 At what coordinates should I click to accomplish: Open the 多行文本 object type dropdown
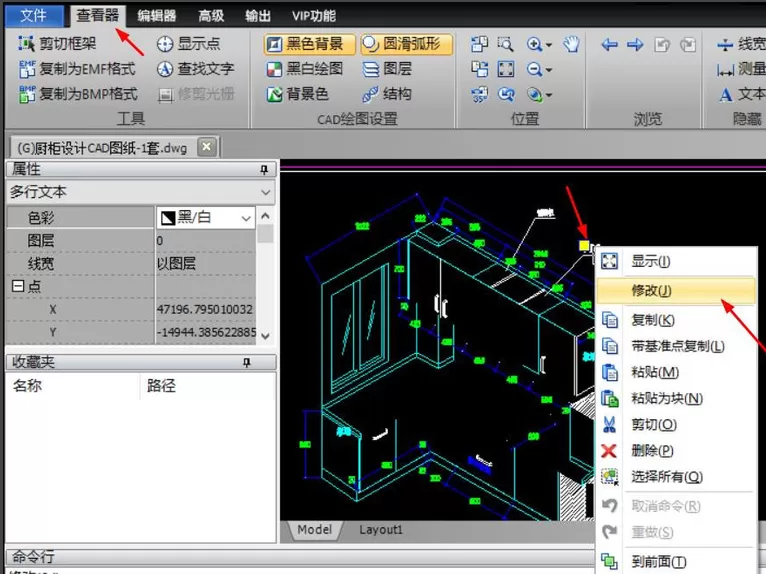(x=141, y=192)
